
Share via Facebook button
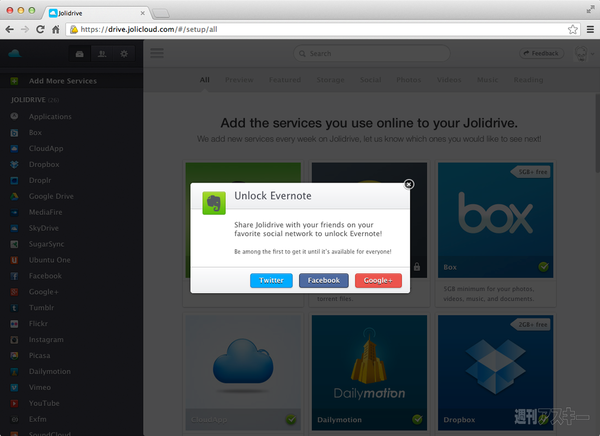pyautogui.click(x=323, y=280)
